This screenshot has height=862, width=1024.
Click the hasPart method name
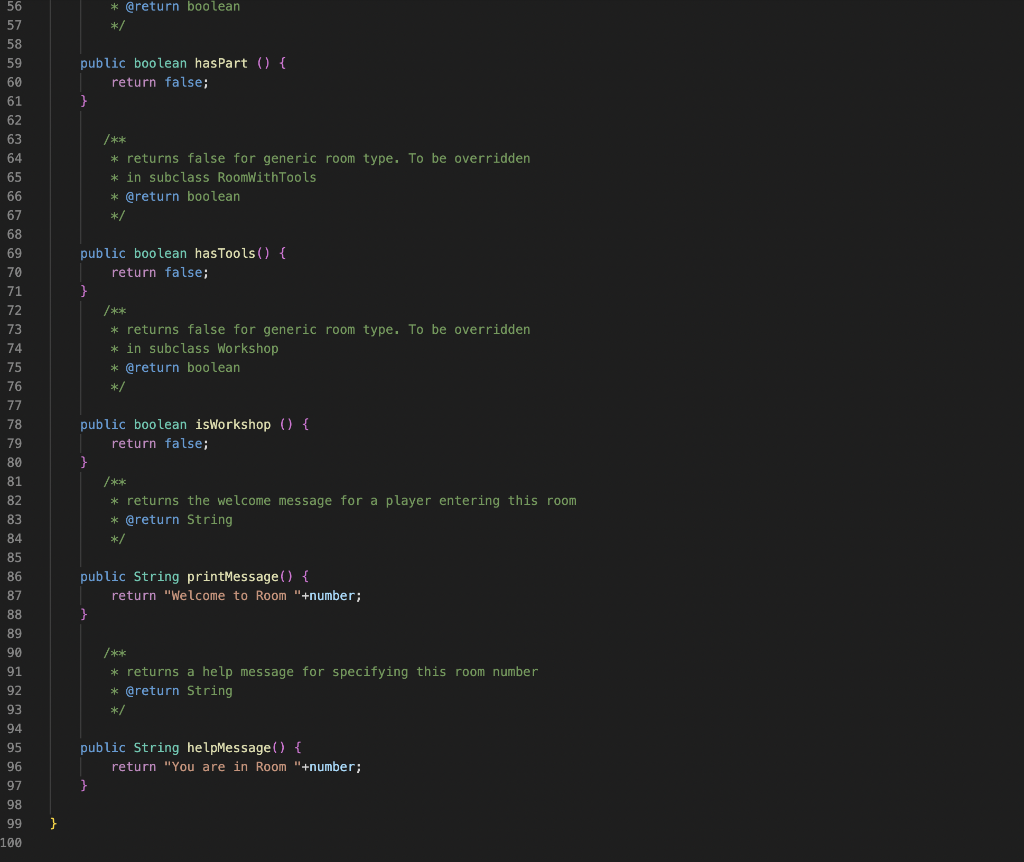221,63
